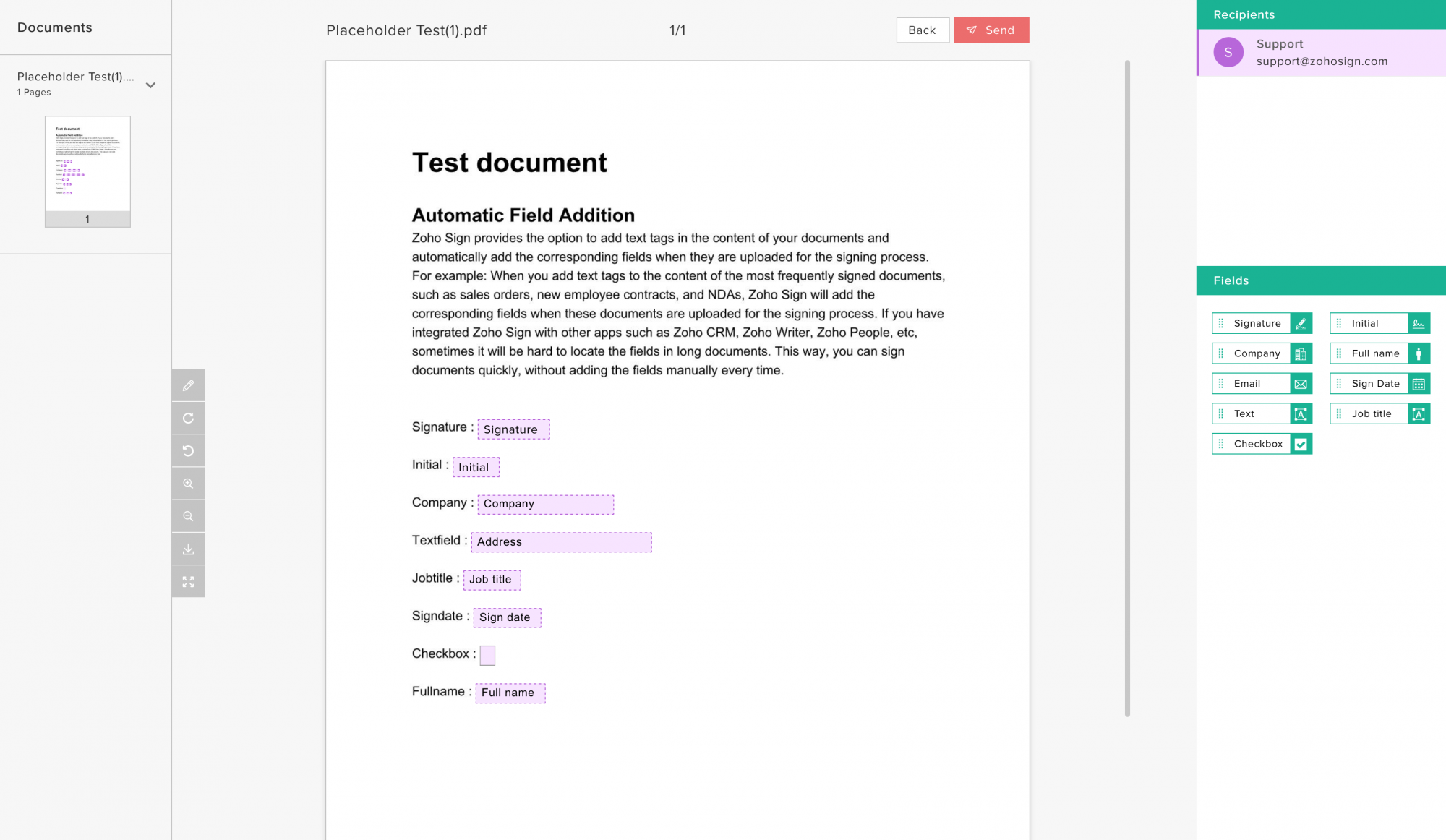Click the document vertical scrollbar
The height and width of the screenshot is (840, 1446).
(1127, 387)
